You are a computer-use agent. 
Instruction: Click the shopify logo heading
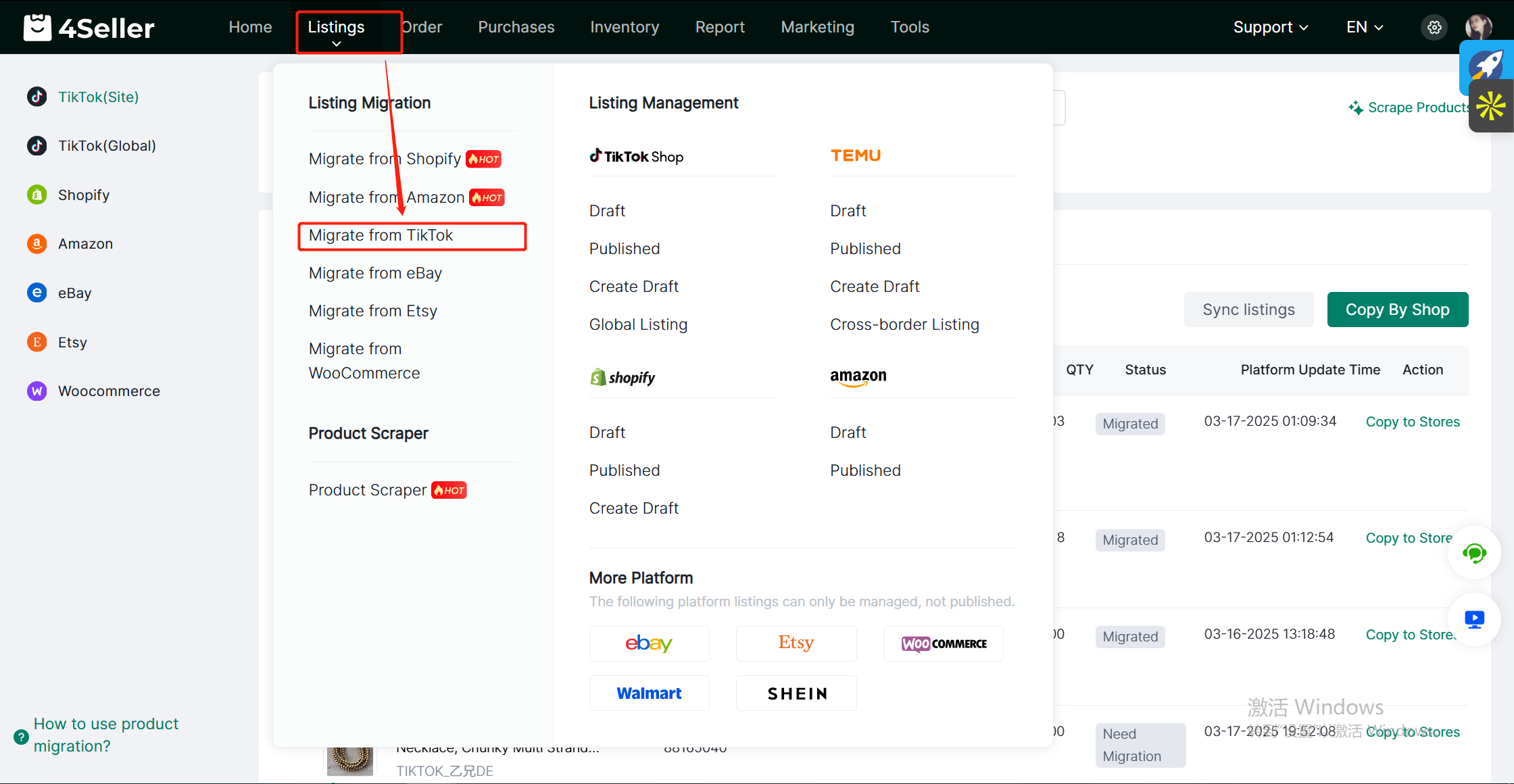622,377
